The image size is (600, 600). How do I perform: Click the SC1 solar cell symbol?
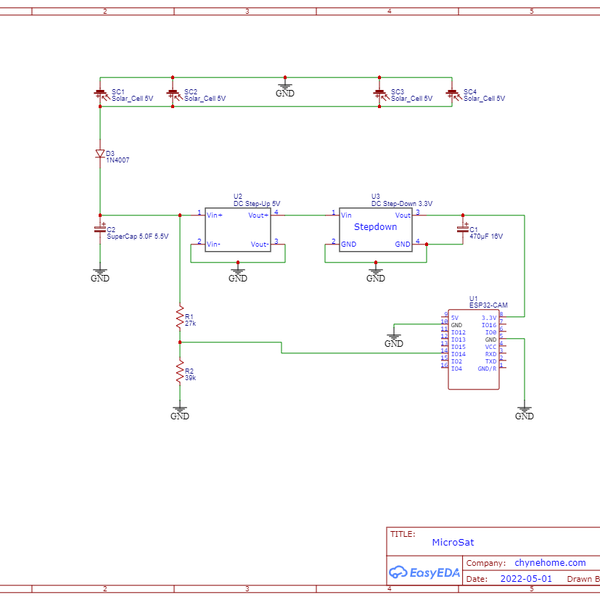[x=100, y=95]
